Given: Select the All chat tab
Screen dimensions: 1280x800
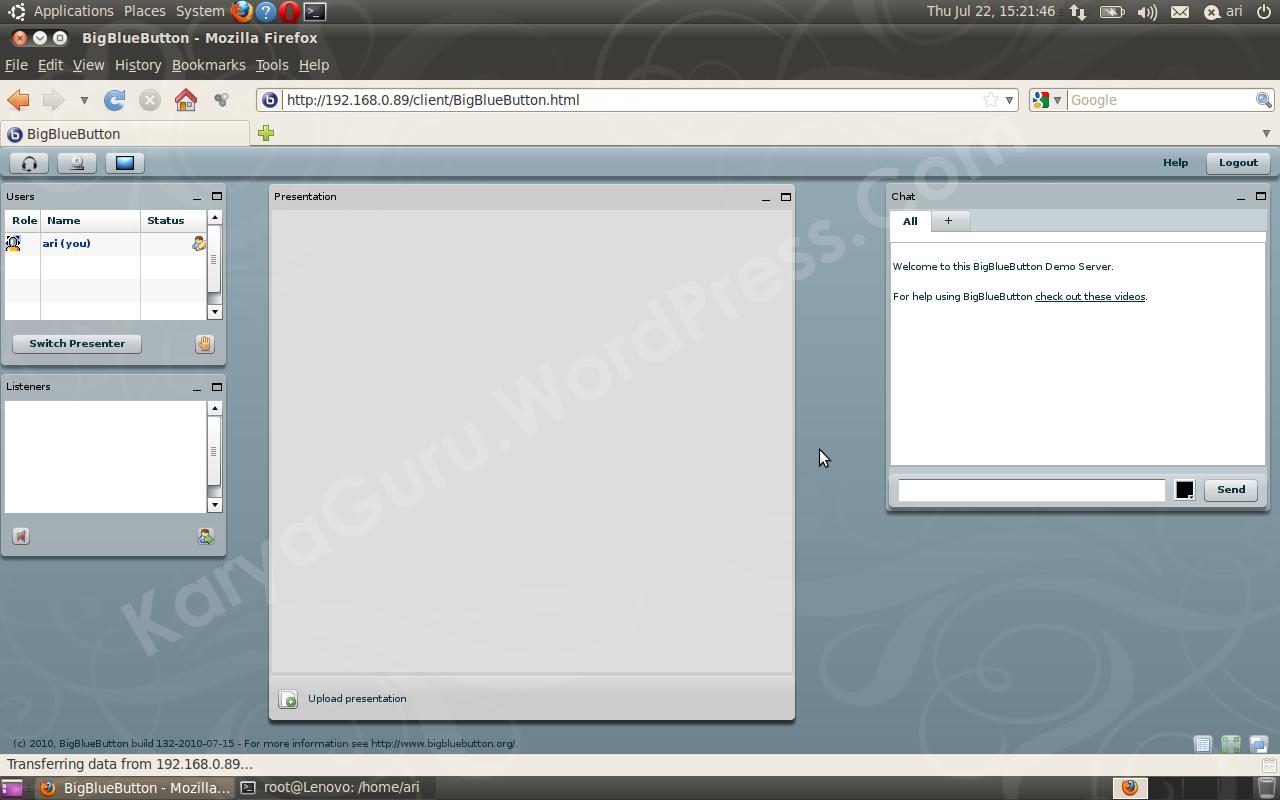Looking at the screenshot, I should [910, 221].
